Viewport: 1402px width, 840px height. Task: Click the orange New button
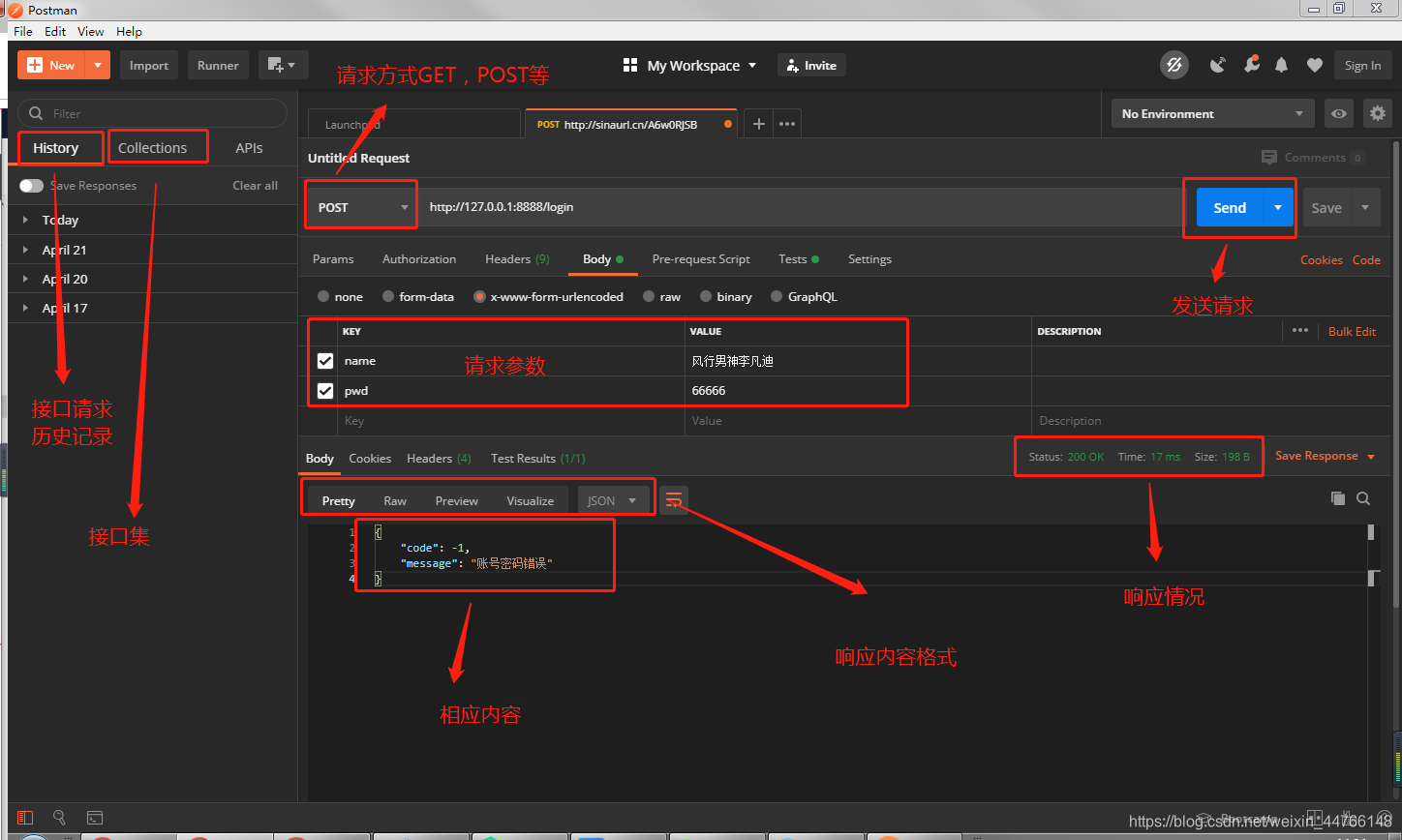pos(51,65)
